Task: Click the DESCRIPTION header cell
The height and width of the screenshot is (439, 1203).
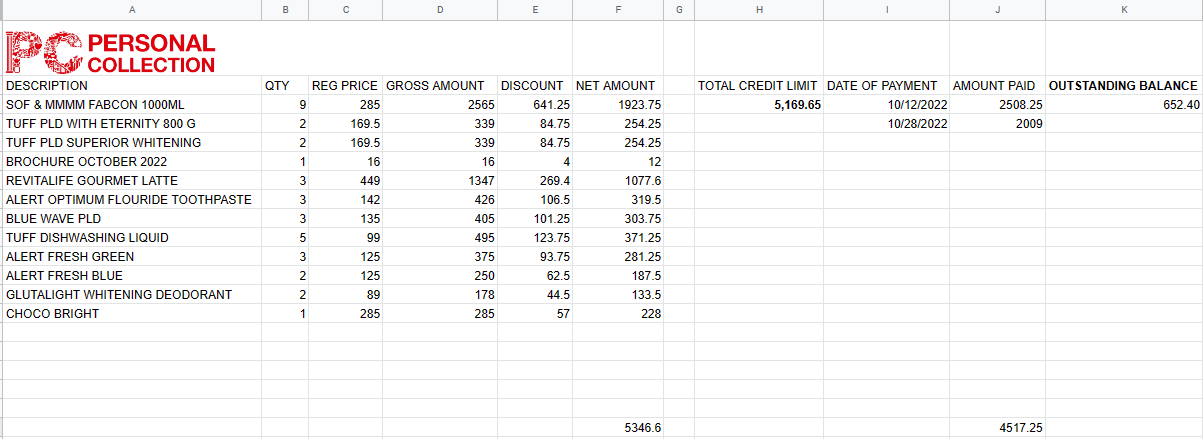Action: pyautogui.click(x=131, y=86)
